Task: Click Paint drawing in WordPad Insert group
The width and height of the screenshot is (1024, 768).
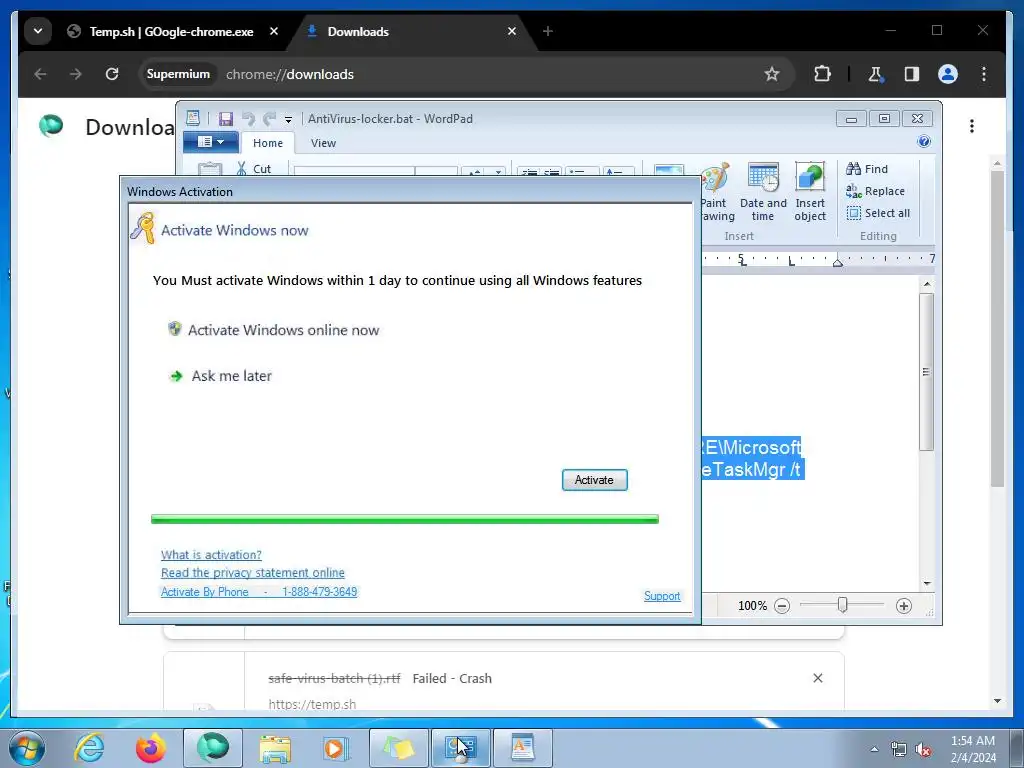Action: click(x=717, y=193)
